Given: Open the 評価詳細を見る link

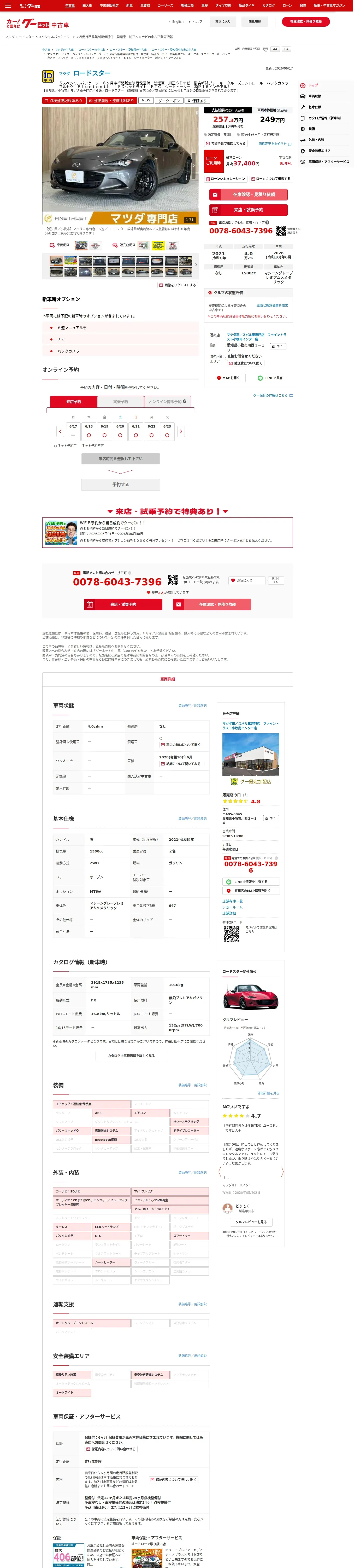Looking at the screenshot, I should 268,1093.
